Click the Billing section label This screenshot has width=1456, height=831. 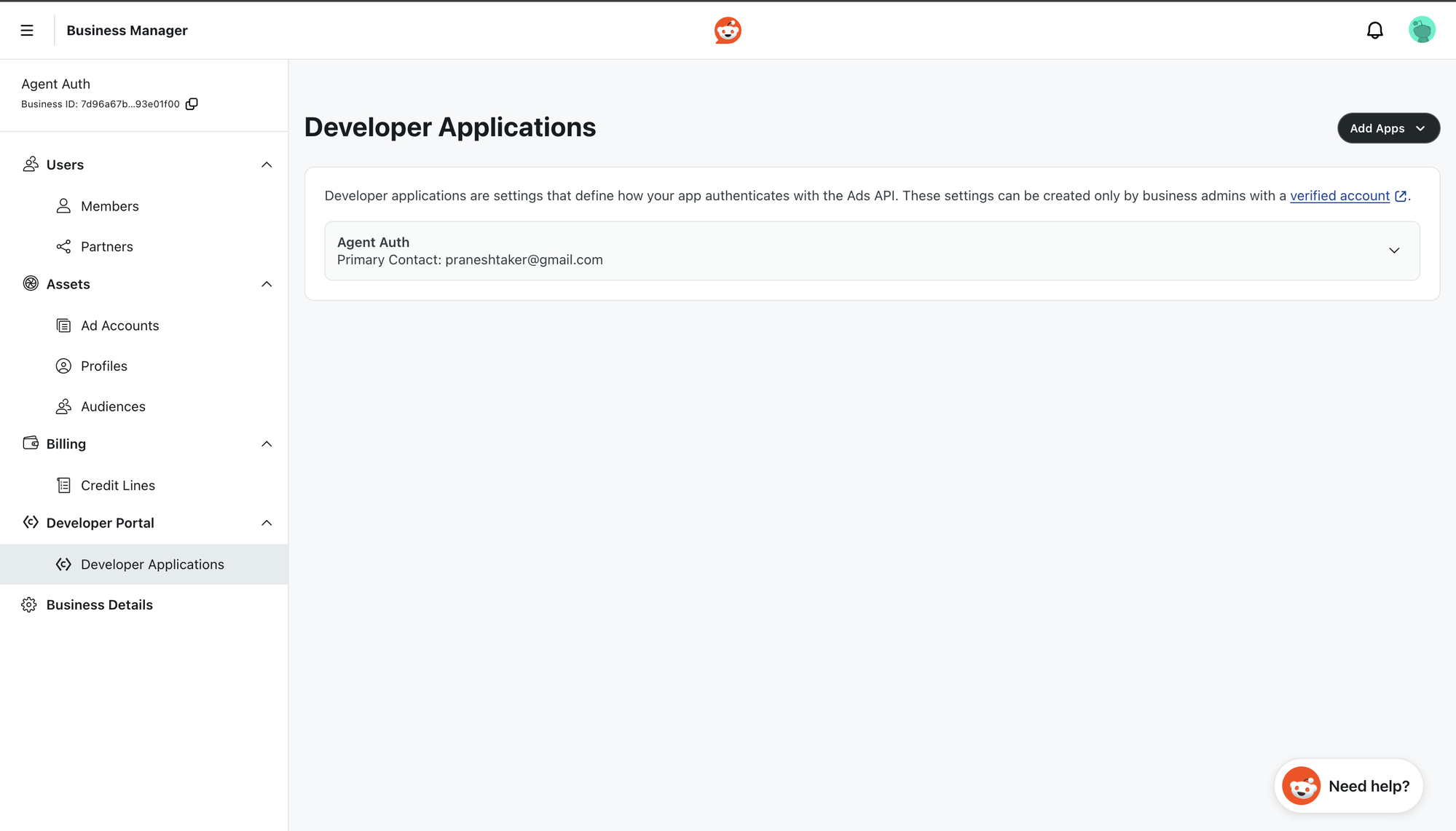pyautogui.click(x=66, y=444)
